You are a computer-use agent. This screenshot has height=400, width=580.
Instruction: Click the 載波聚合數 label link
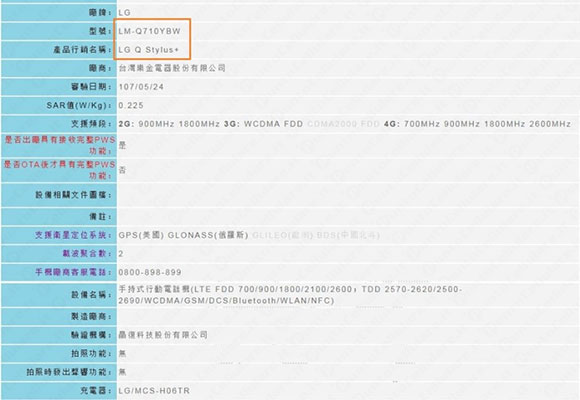(x=87, y=253)
